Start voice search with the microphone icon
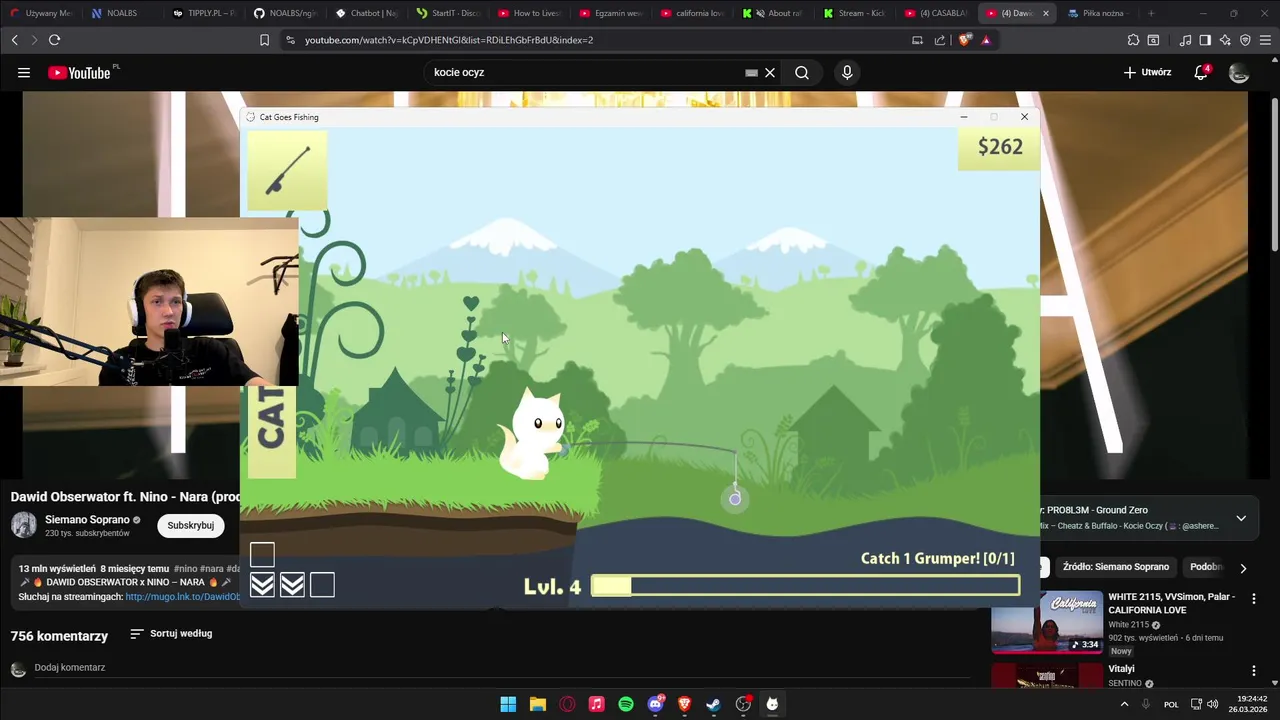 [x=847, y=72]
